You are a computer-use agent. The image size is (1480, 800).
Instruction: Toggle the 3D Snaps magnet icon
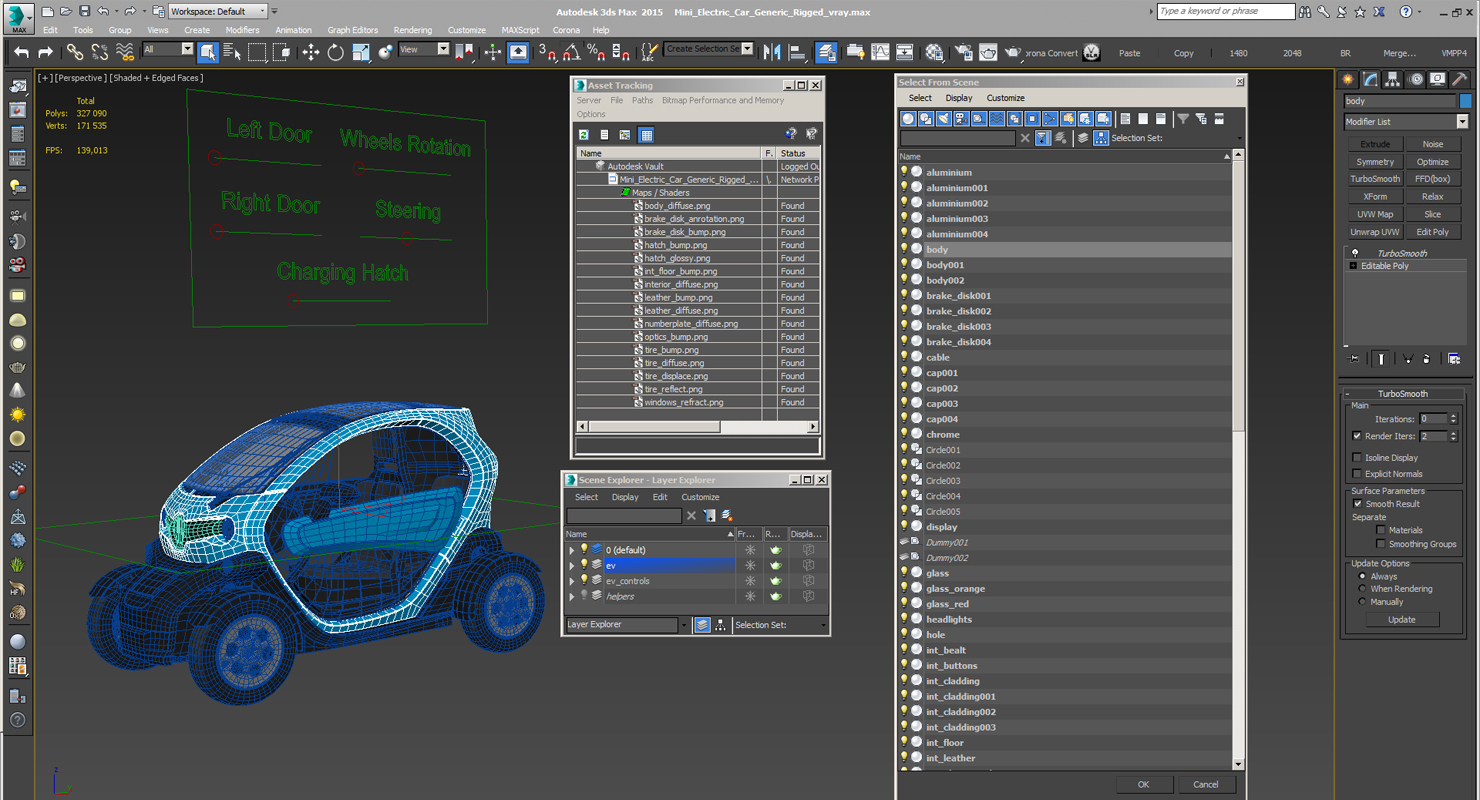[x=547, y=52]
